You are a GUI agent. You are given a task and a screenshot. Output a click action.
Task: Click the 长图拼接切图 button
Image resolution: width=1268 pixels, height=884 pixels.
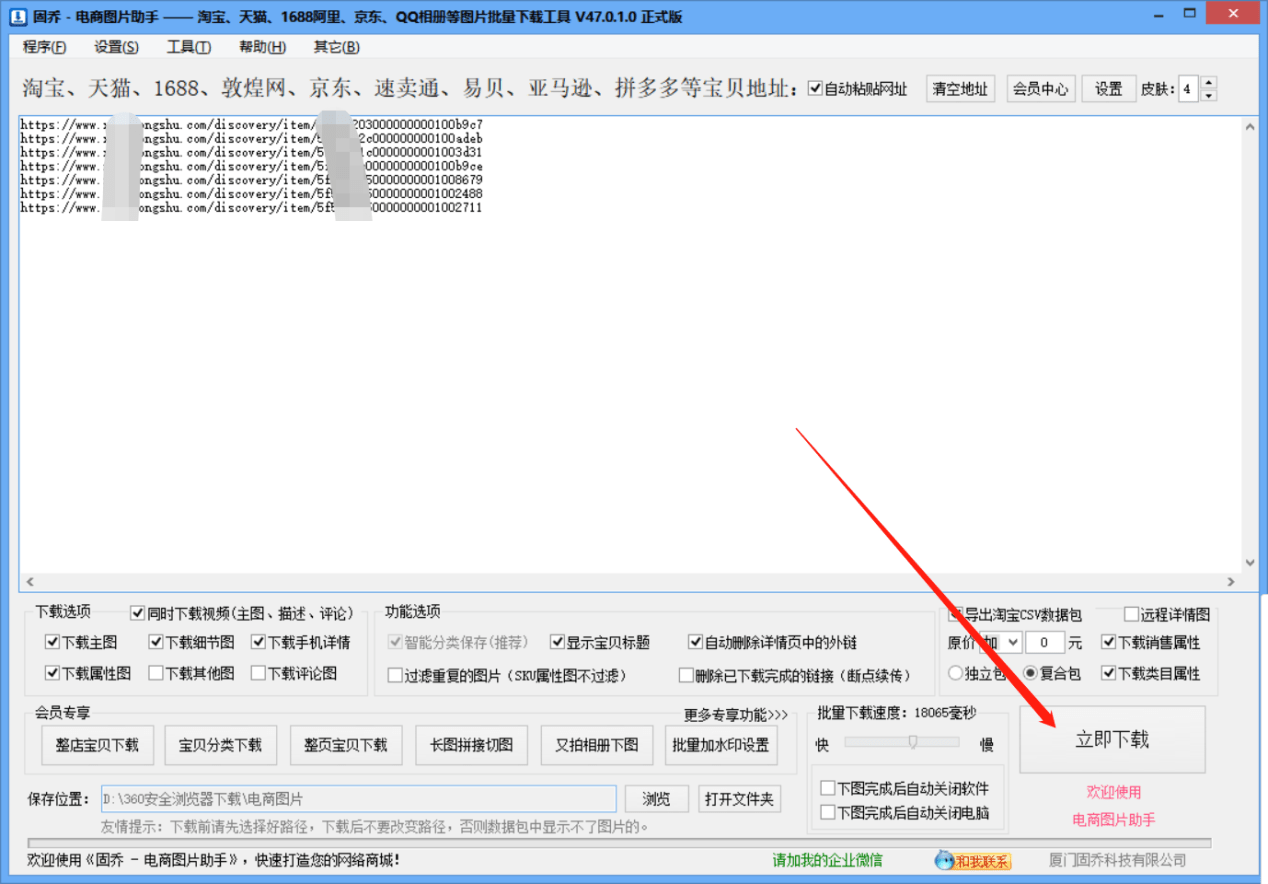click(471, 745)
